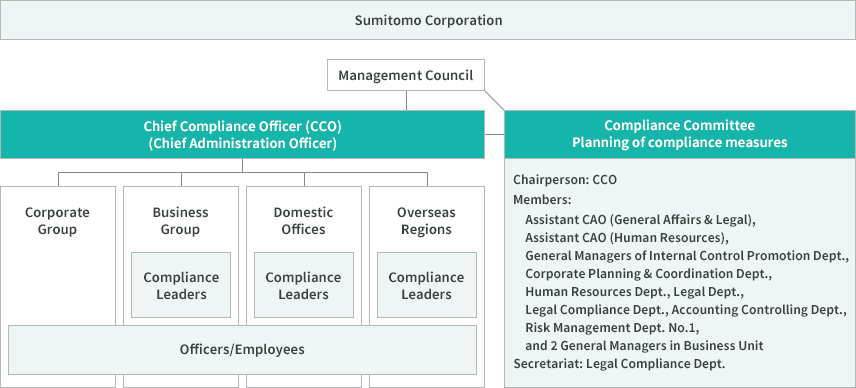
Task: Click the Domestic Offices label
Action: [304, 220]
